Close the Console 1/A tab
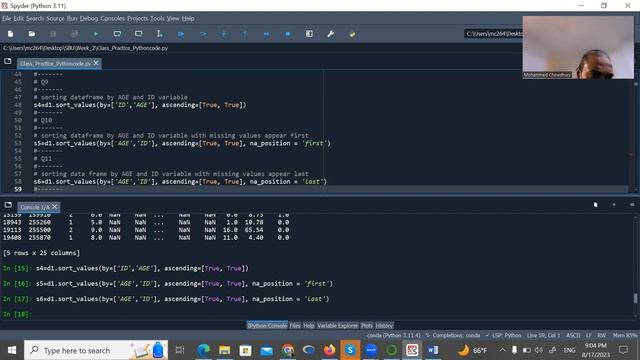640x360 pixels. (x=55, y=207)
